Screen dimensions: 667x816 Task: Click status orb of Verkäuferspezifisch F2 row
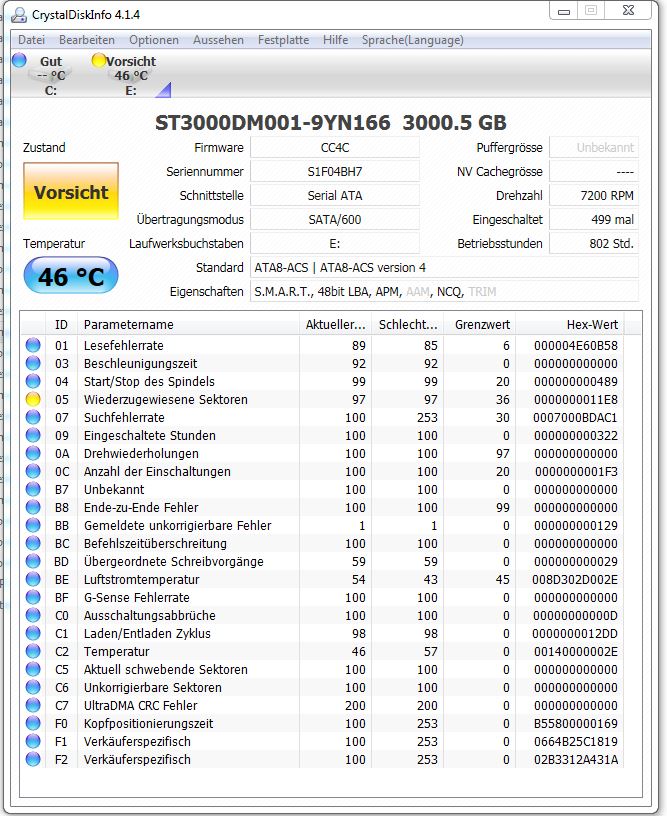point(33,759)
